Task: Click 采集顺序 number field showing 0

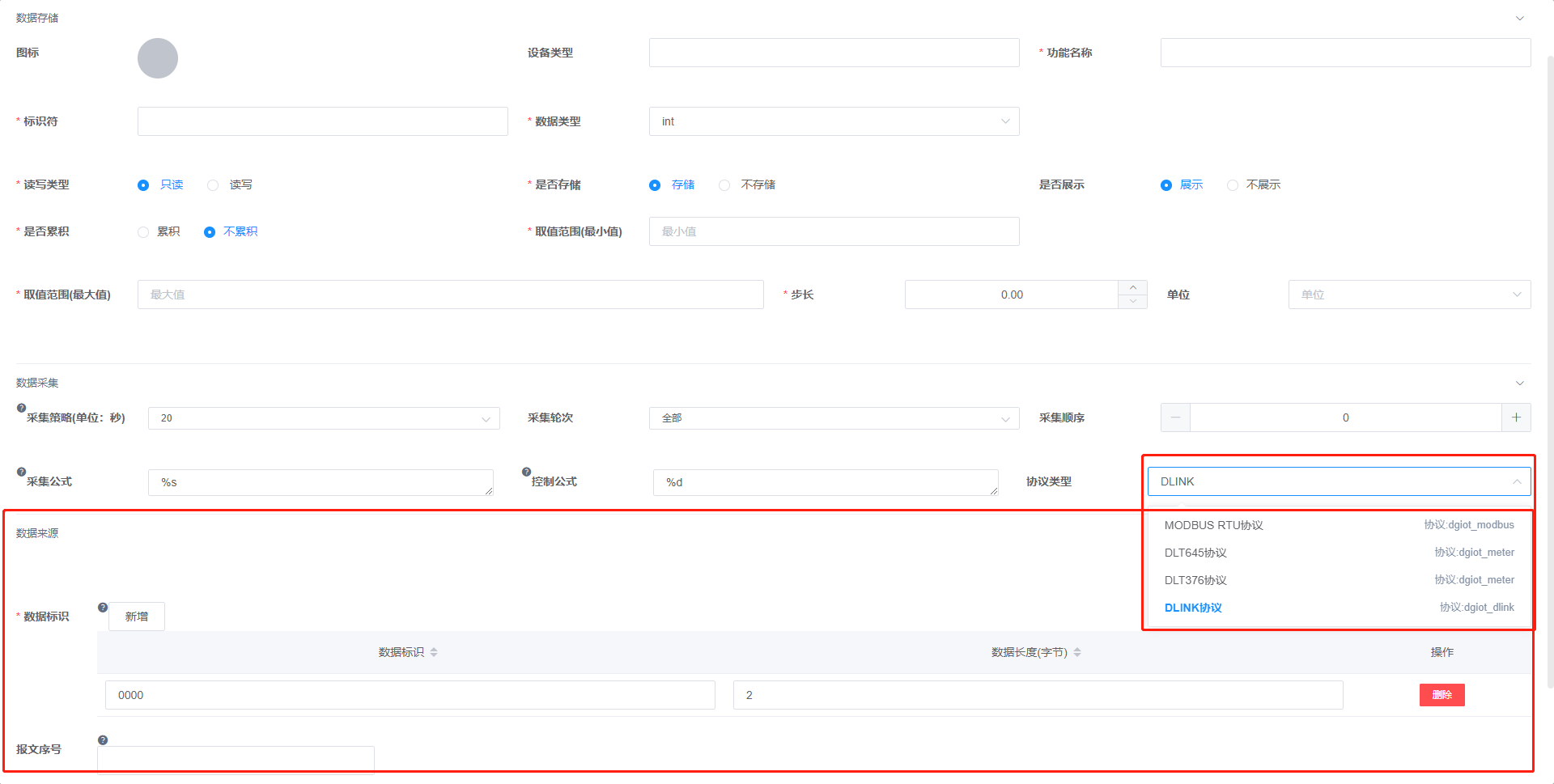Action: (x=1346, y=417)
